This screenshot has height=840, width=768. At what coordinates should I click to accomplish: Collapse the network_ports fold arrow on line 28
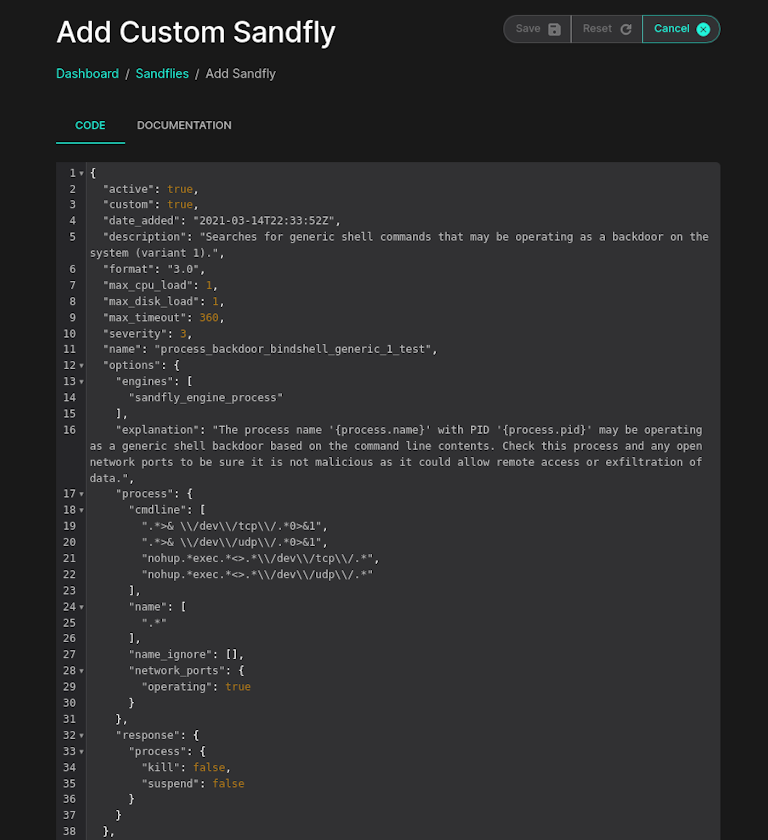coord(81,671)
